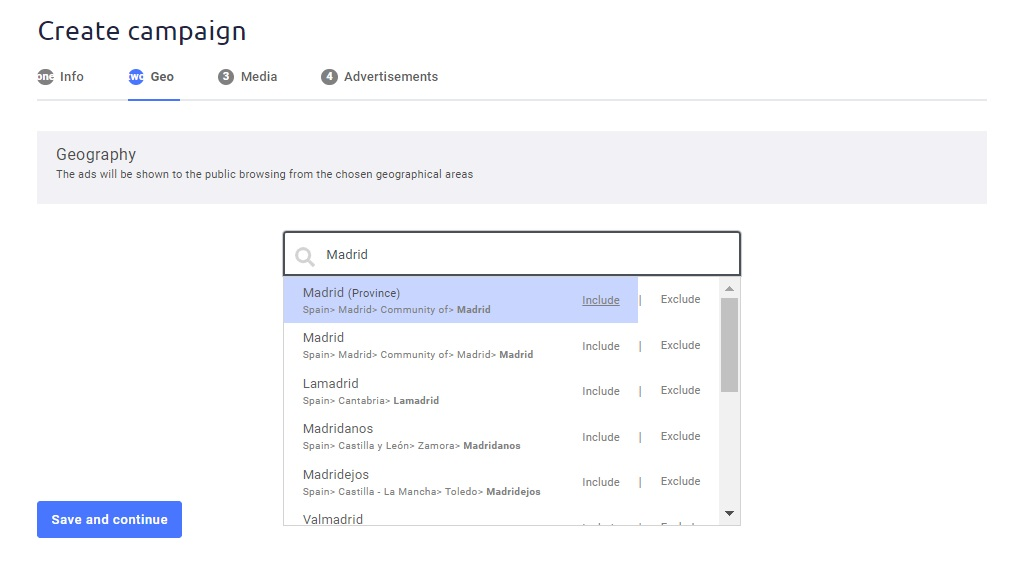Click the results list scroll down arrow
Image resolution: width=1023 pixels, height=581 pixels.
[x=729, y=514]
